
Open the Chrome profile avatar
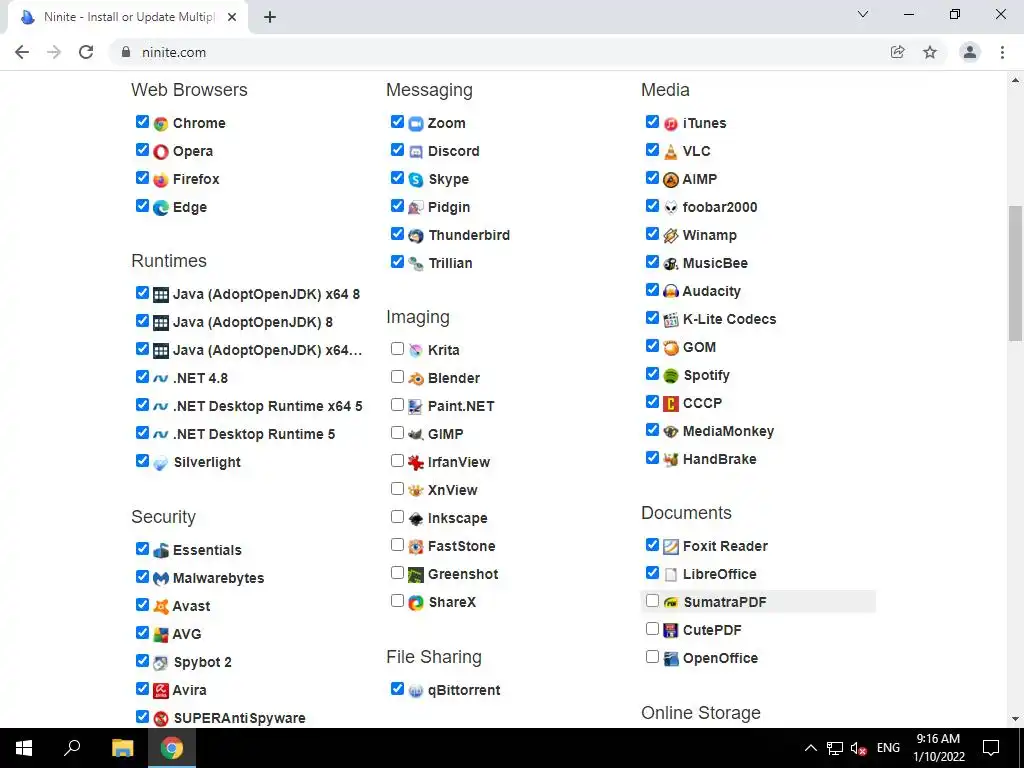(970, 52)
